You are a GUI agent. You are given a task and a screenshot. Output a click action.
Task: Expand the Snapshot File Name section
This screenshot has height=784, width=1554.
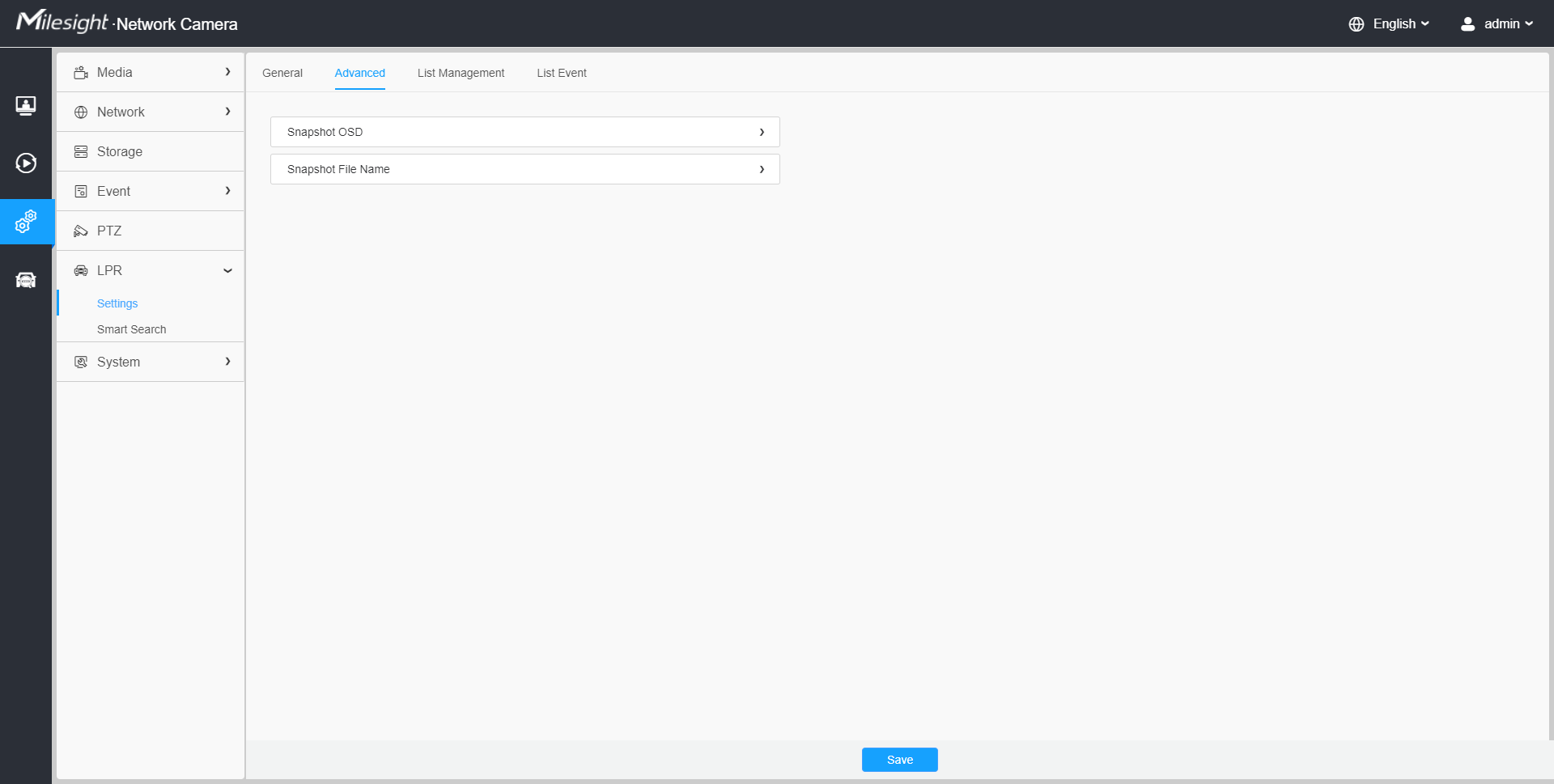pos(524,169)
